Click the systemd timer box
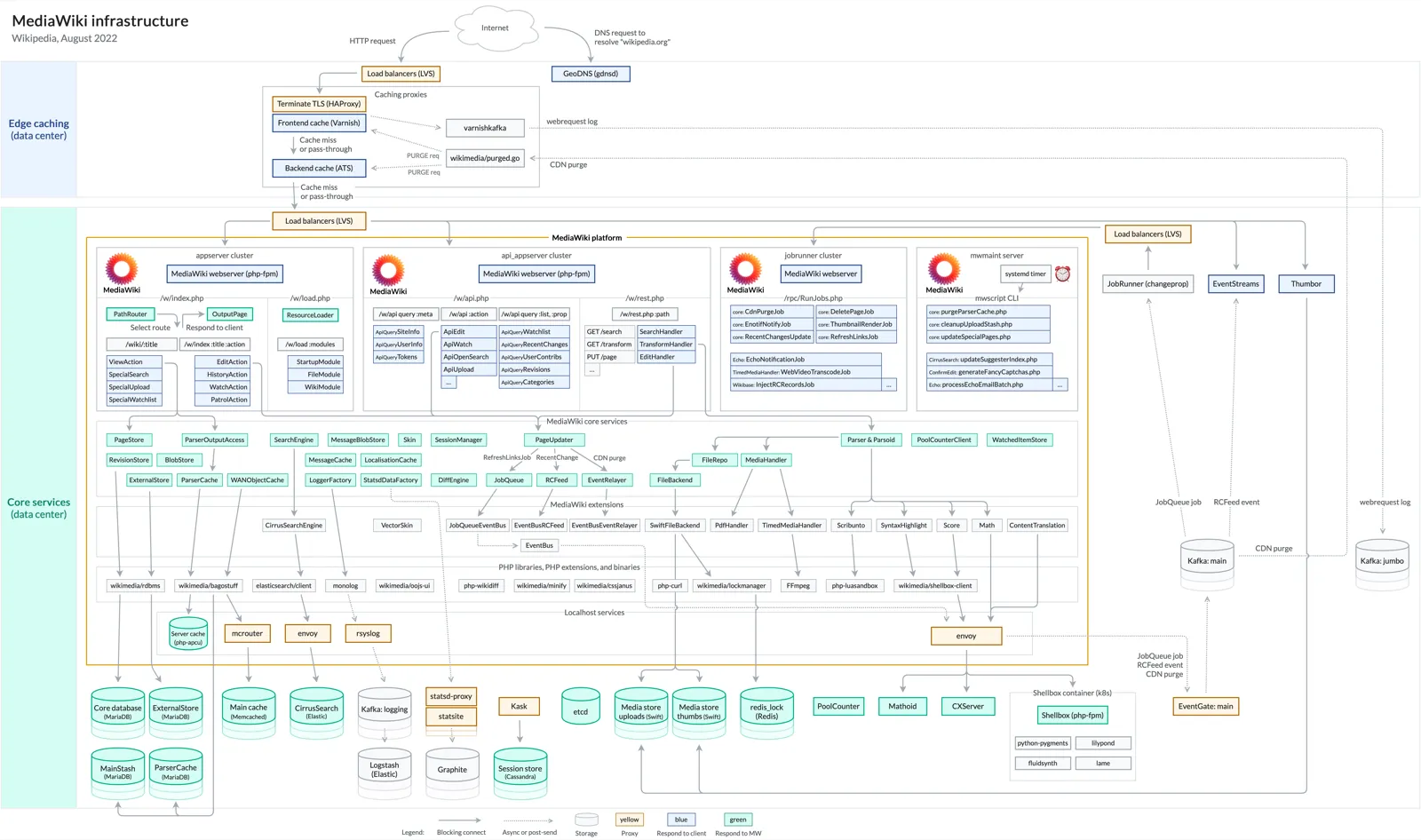This screenshot has height=840, width=1421. point(1026,274)
